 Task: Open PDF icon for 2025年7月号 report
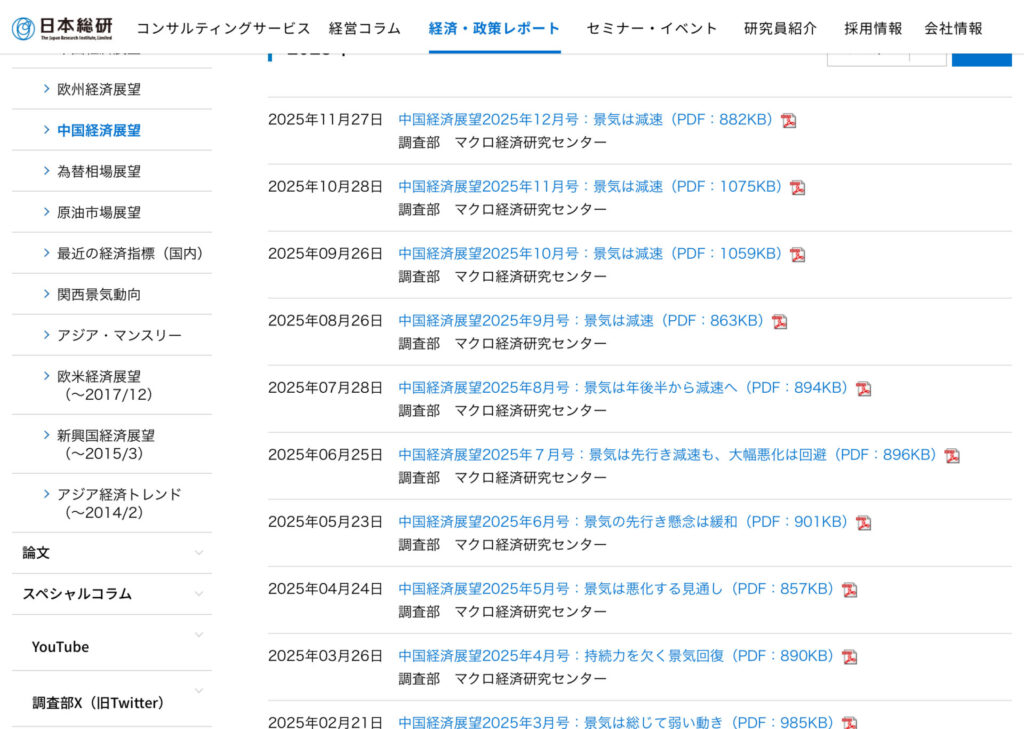pos(952,456)
